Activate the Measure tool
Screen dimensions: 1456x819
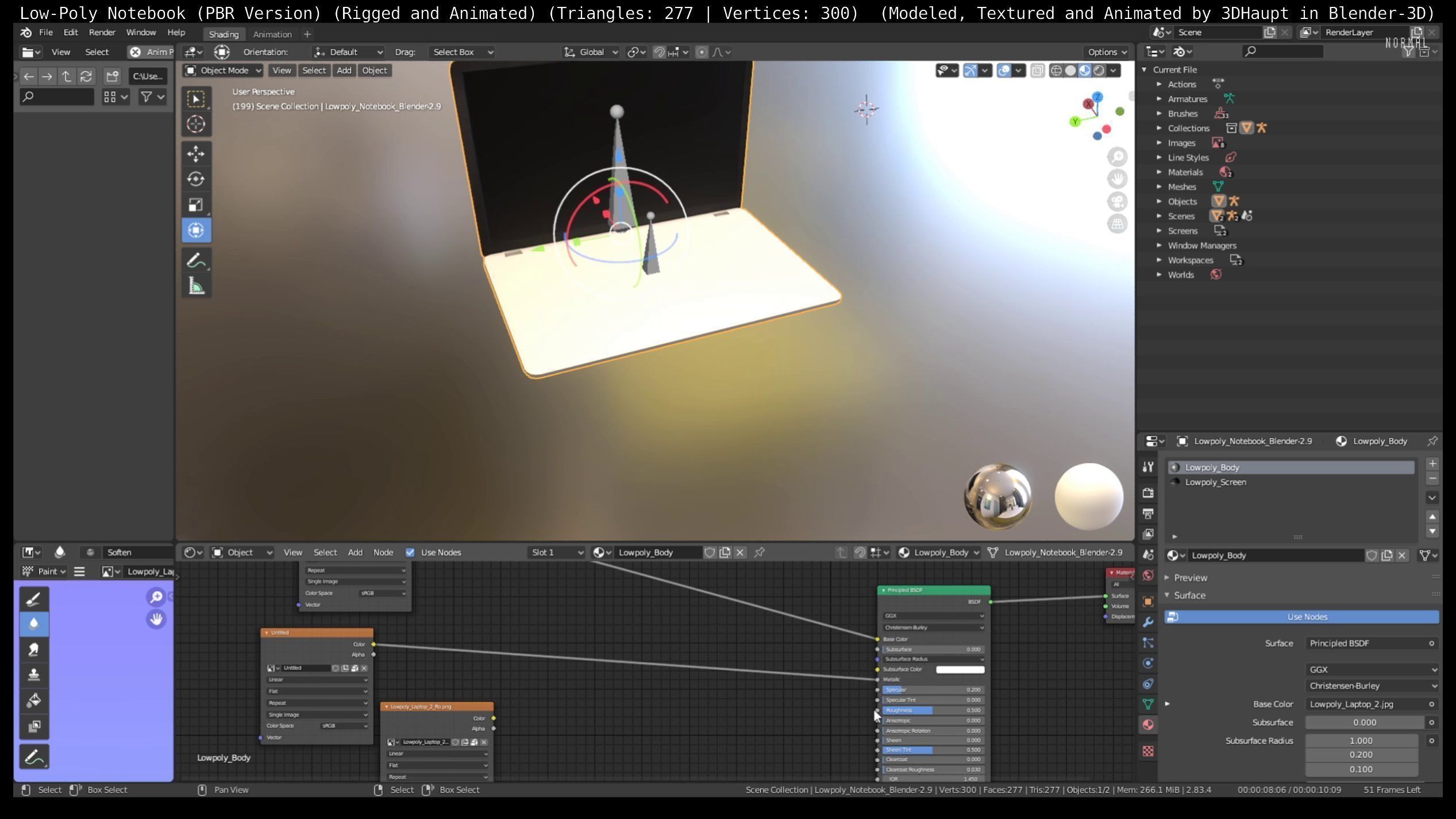196,286
